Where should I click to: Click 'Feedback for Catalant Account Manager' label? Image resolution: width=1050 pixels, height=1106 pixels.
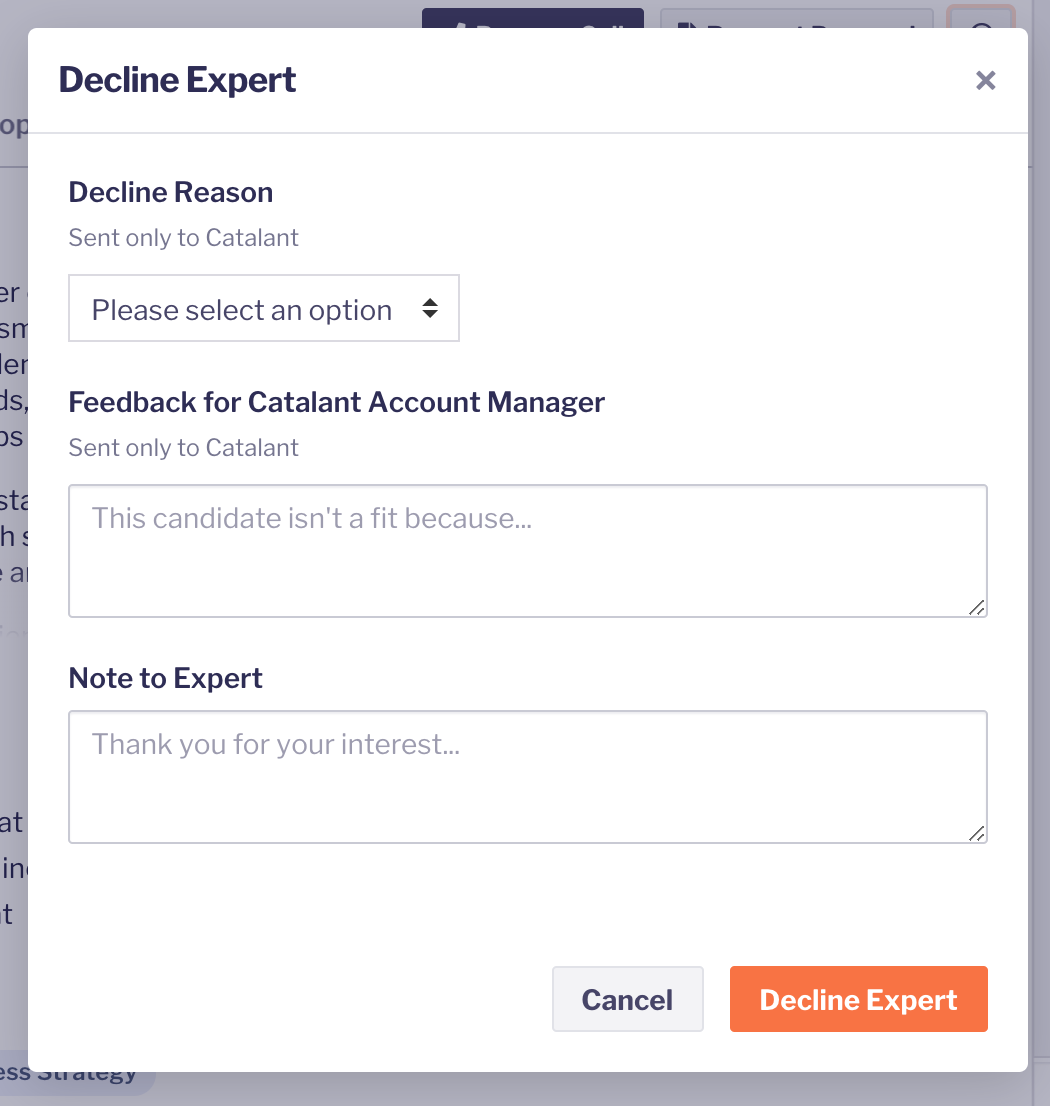(336, 403)
